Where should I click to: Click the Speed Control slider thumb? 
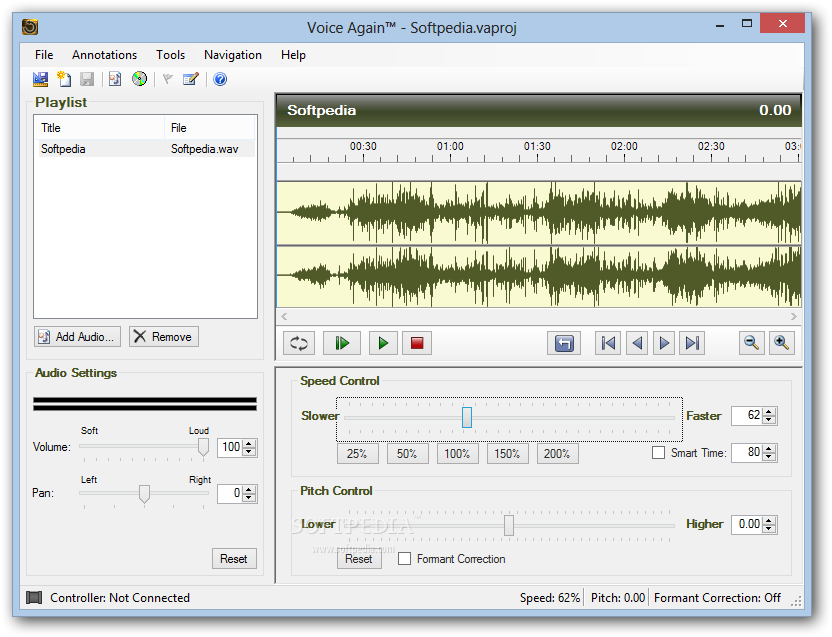[467, 417]
